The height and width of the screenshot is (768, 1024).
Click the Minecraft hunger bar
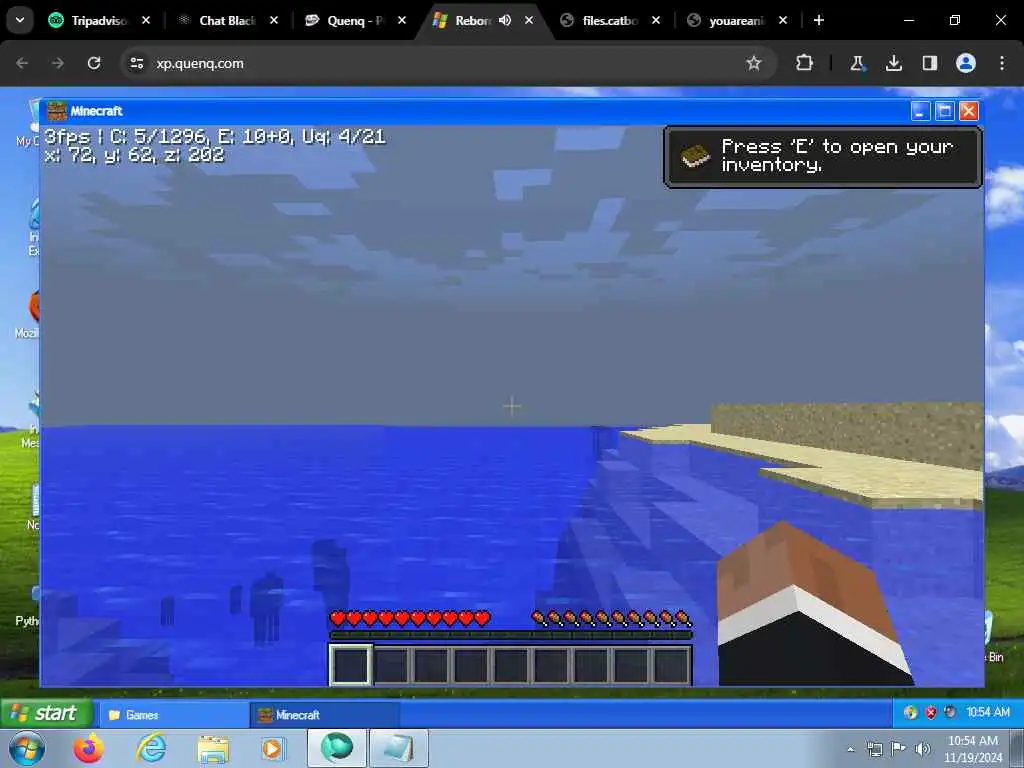[611, 618]
